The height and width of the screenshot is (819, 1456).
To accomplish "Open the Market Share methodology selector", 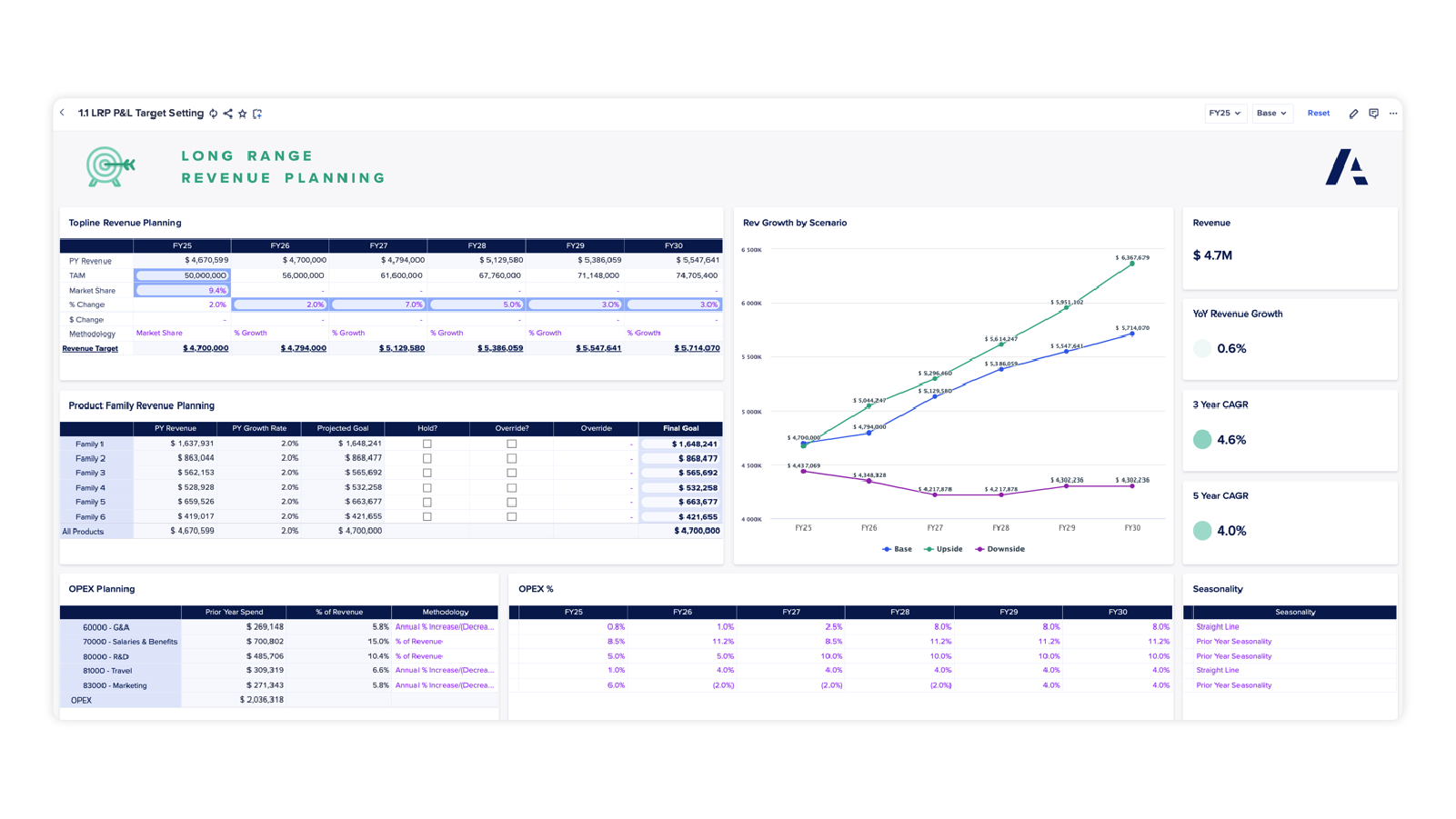I will 160,333.
